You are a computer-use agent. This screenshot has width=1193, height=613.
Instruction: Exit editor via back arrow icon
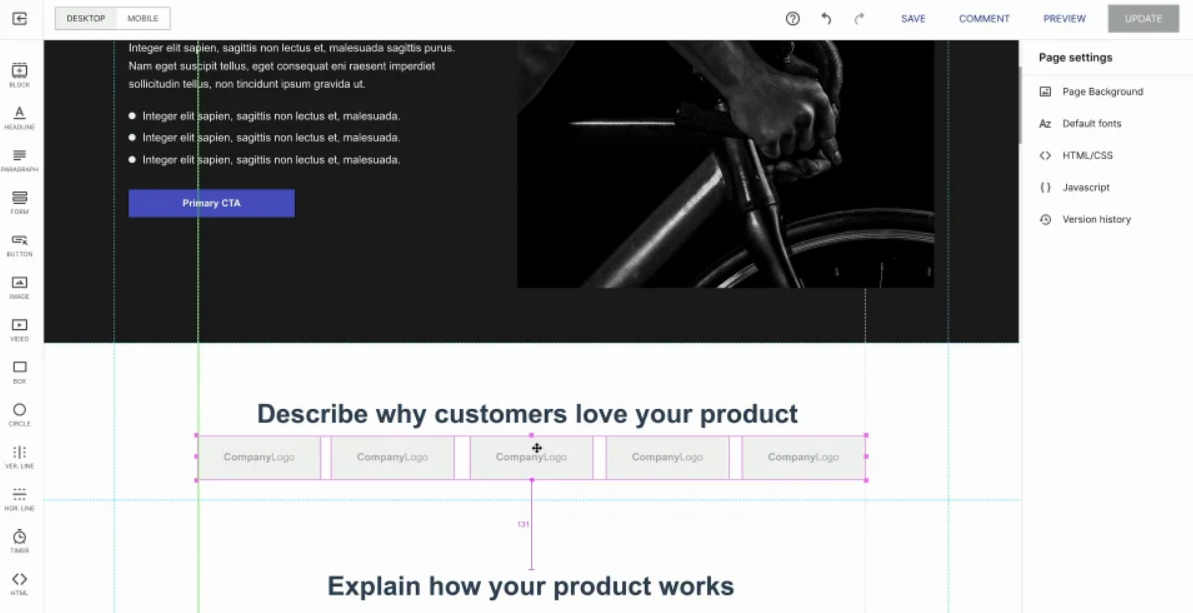pyautogui.click(x=20, y=18)
